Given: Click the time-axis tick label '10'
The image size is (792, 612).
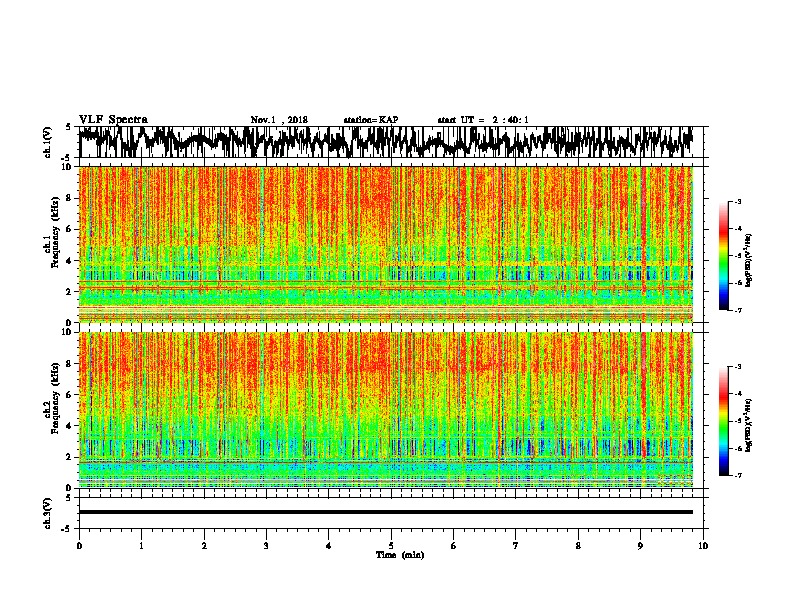Looking at the screenshot, I should [x=703, y=546].
